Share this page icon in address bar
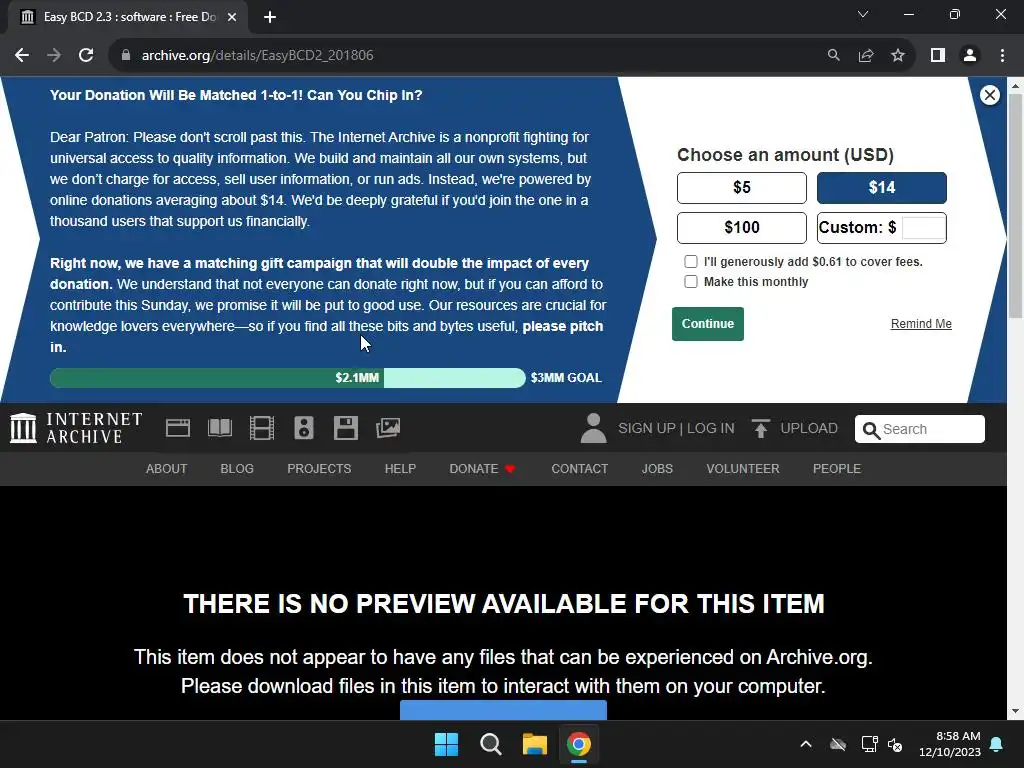 [866, 56]
